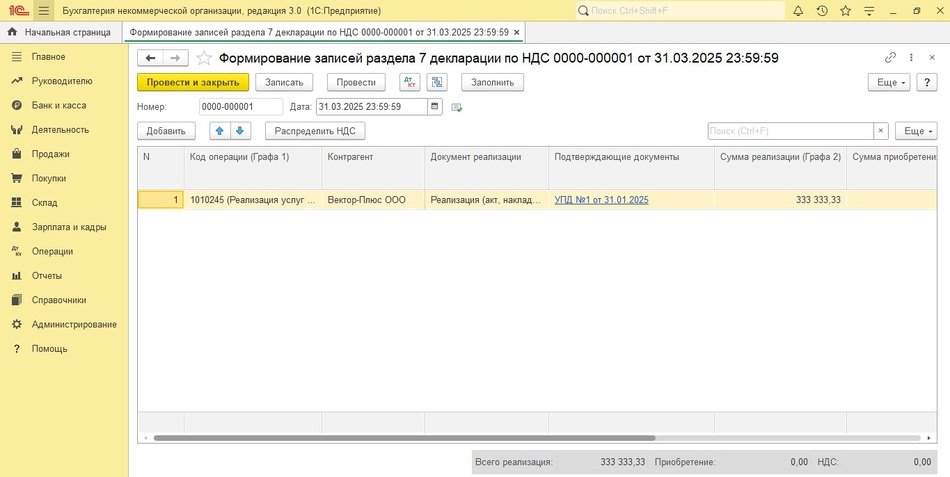Open the history clock icon
Screen dimensions: 950x477
point(821,10)
